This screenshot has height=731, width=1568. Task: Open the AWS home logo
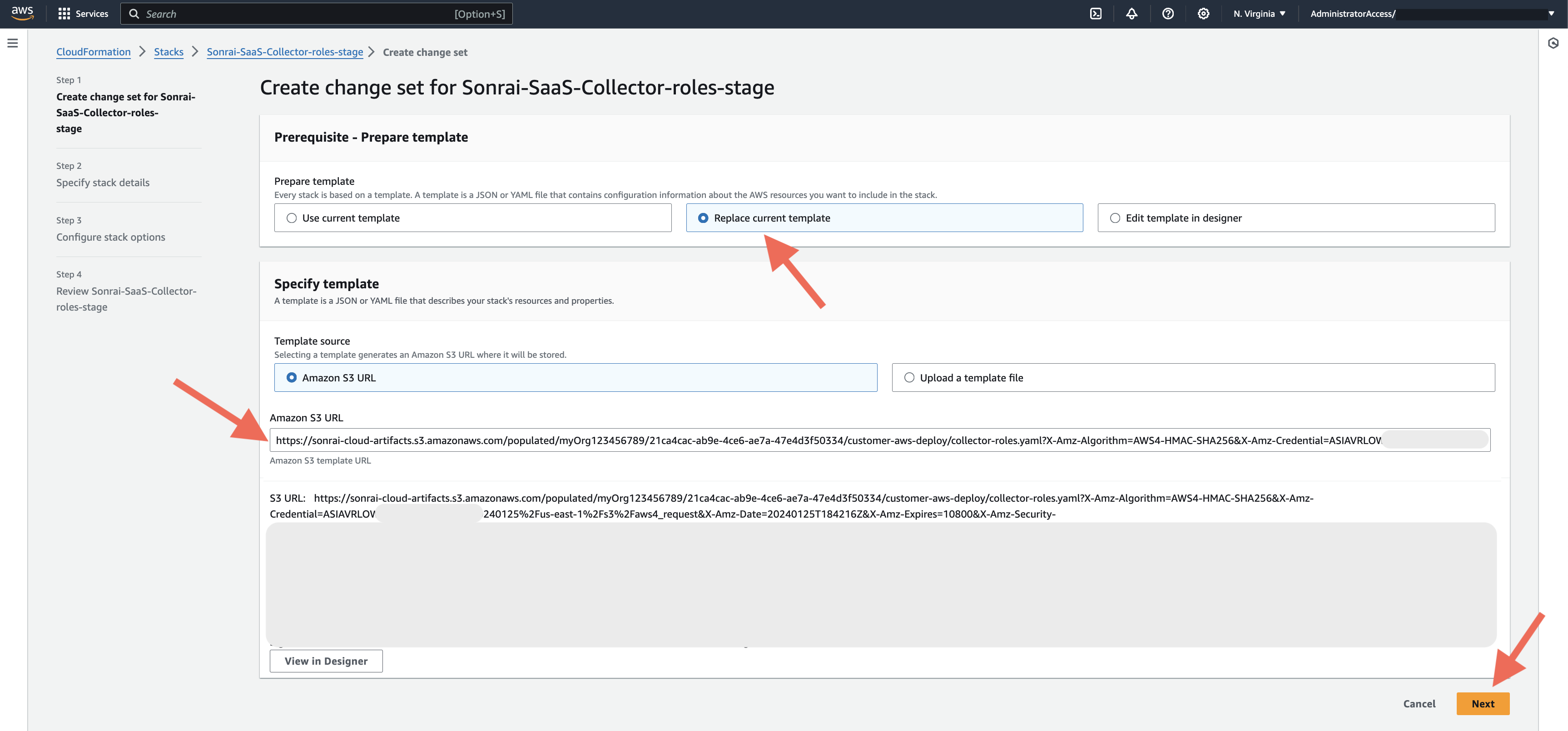click(x=23, y=13)
